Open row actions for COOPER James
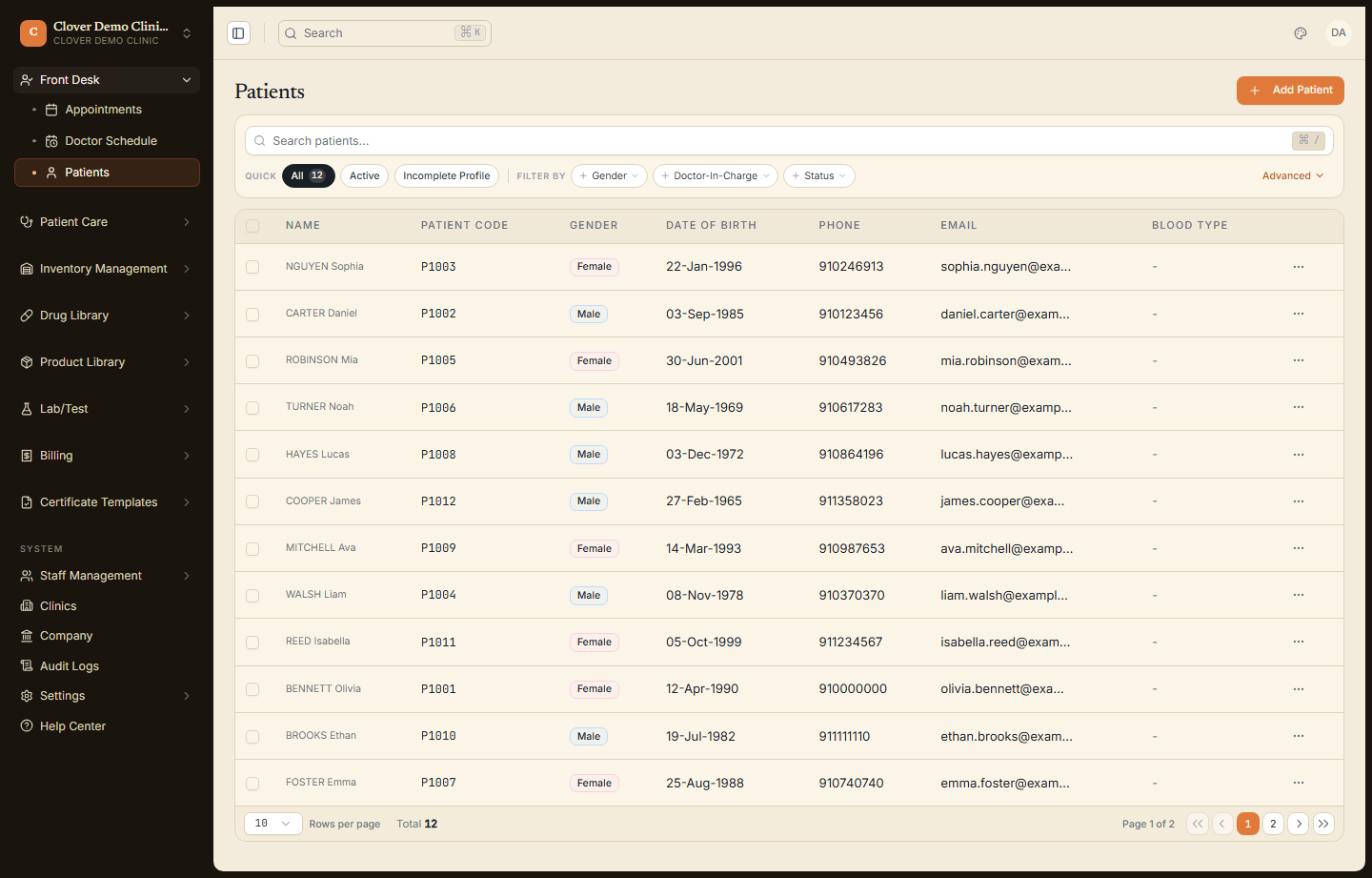The width and height of the screenshot is (1372, 878). click(1299, 501)
